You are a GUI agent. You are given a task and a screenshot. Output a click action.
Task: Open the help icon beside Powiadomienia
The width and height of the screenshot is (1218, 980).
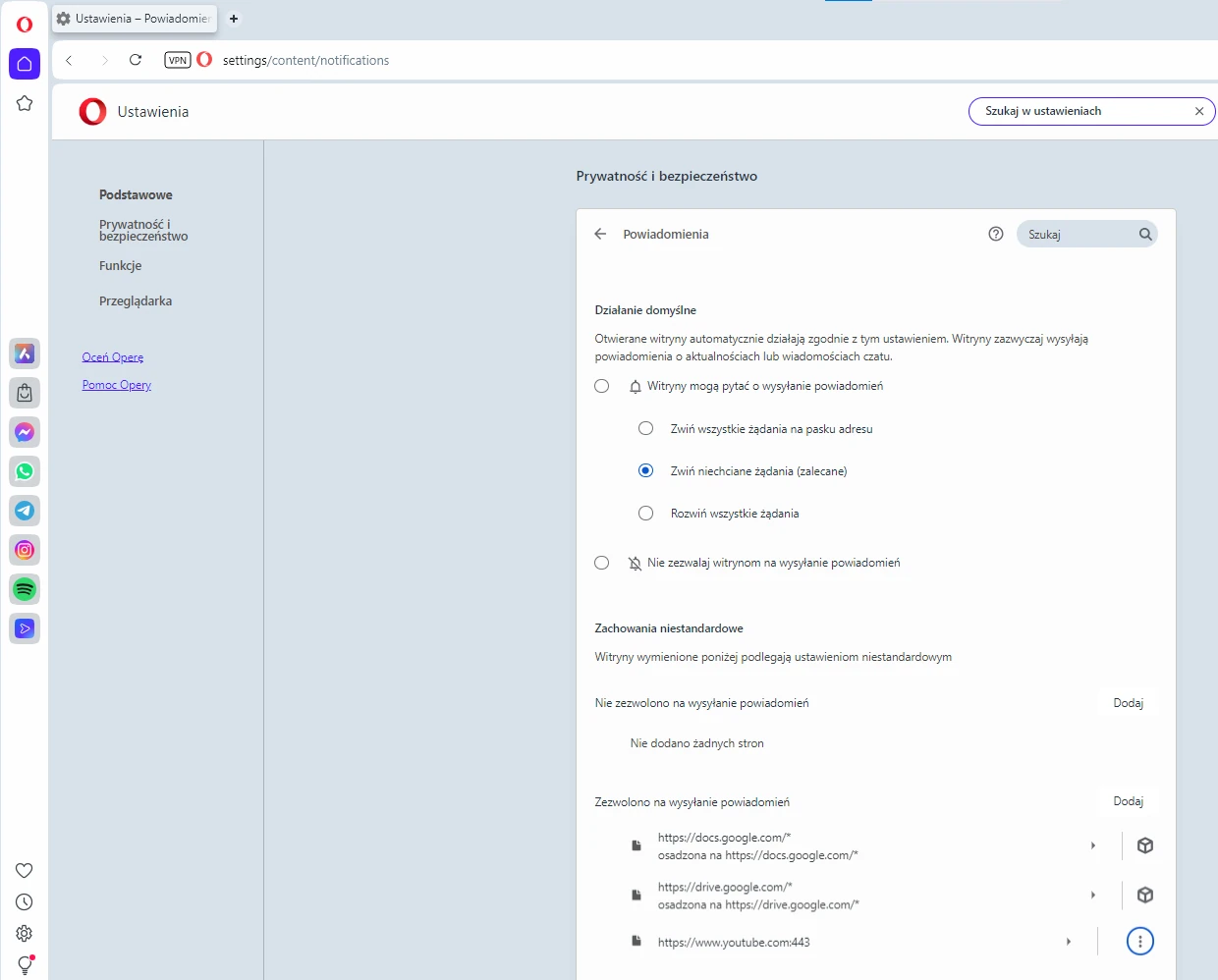(x=995, y=234)
